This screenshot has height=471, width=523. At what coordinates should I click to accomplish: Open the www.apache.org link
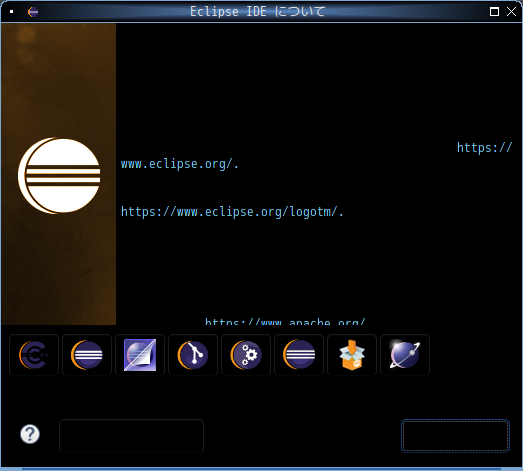[x=285, y=321]
